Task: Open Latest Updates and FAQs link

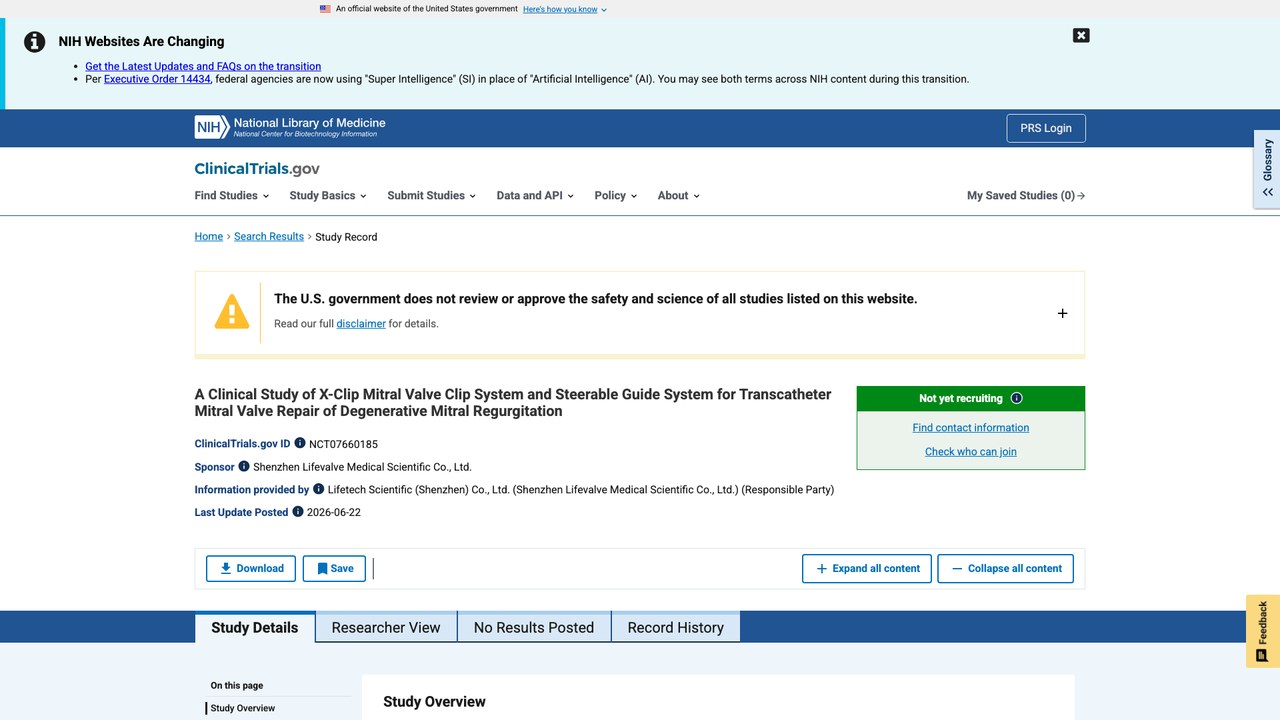Action: pos(203,66)
